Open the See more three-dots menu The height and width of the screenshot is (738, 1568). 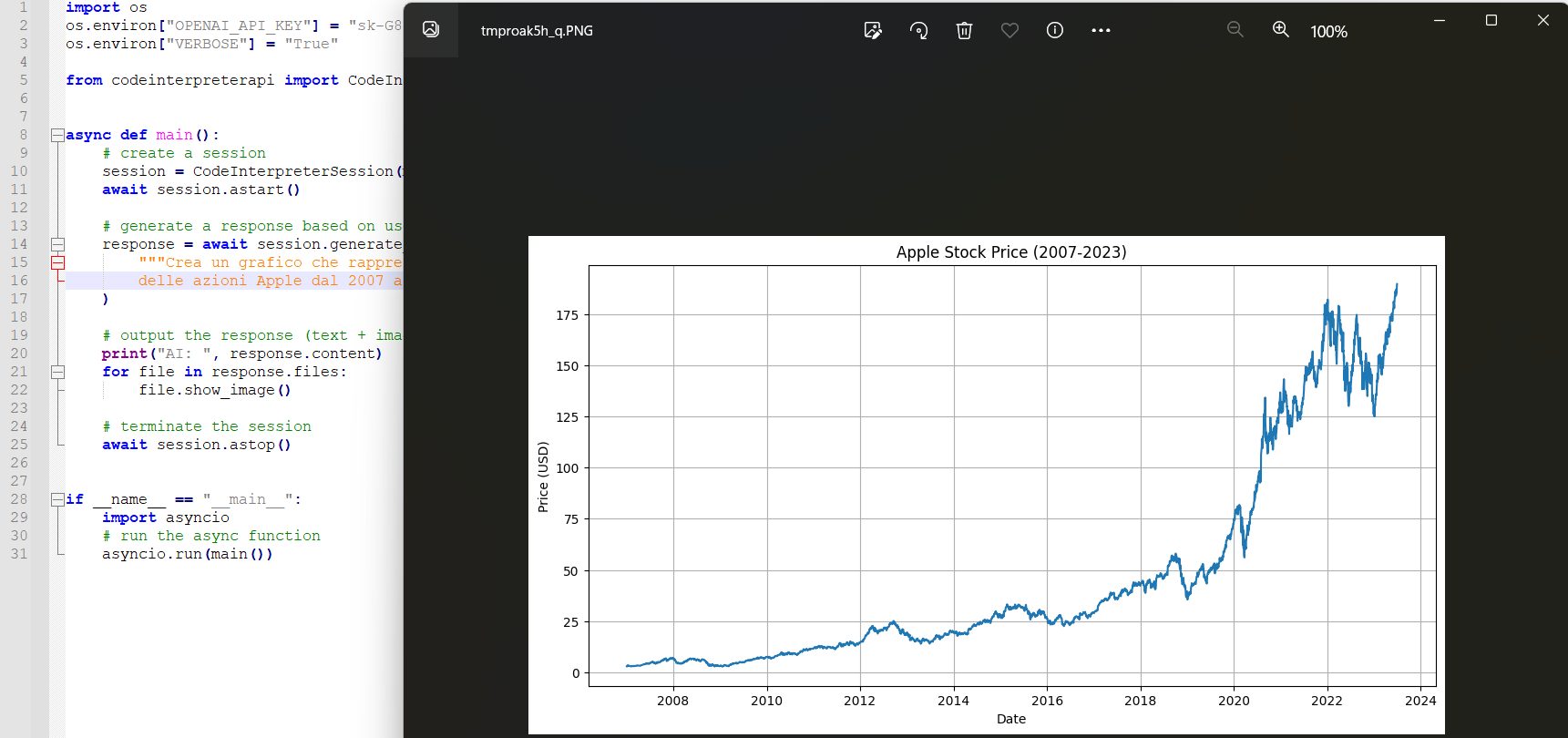click(1101, 30)
